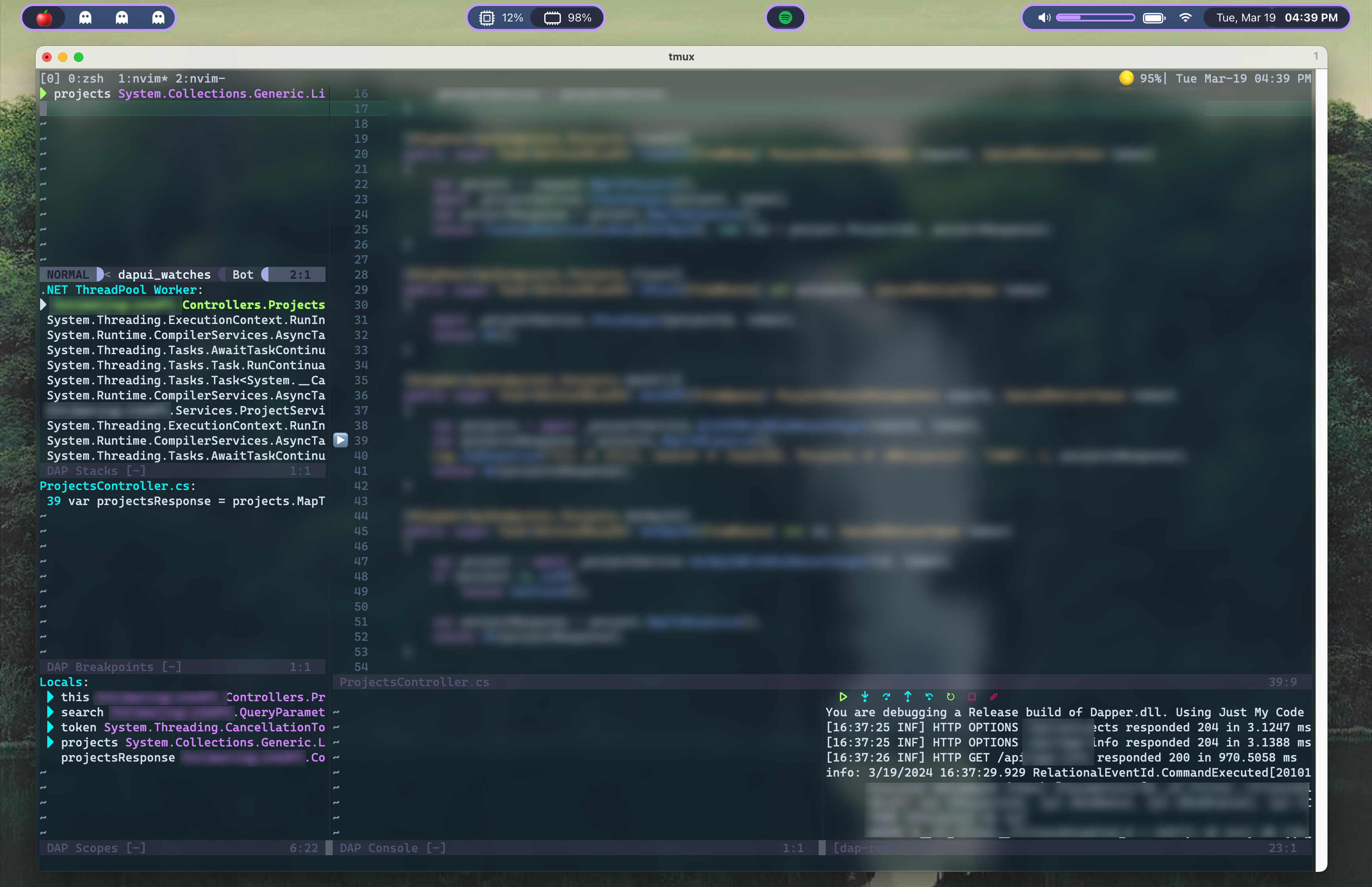Click the RelationalEventId.CommandExecuted log line
This screenshot has height=887, width=1372.
coord(1068,772)
